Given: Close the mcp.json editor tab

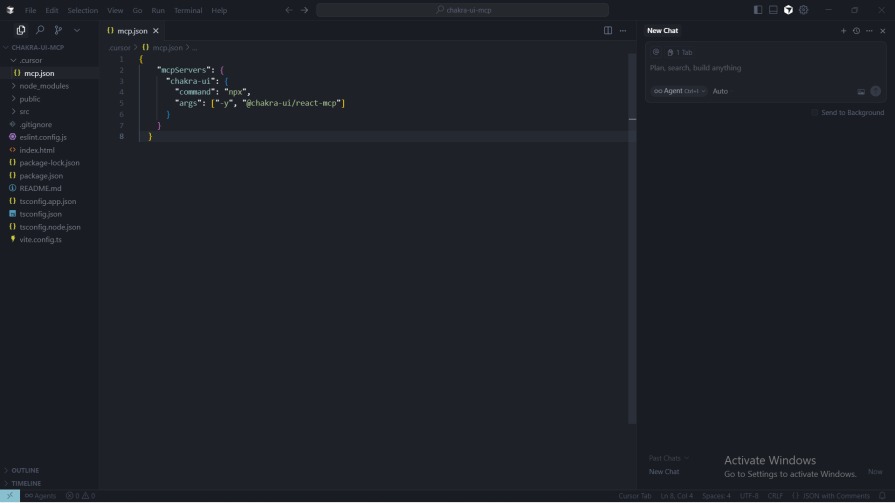Looking at the screenshot, I should 156,31.
